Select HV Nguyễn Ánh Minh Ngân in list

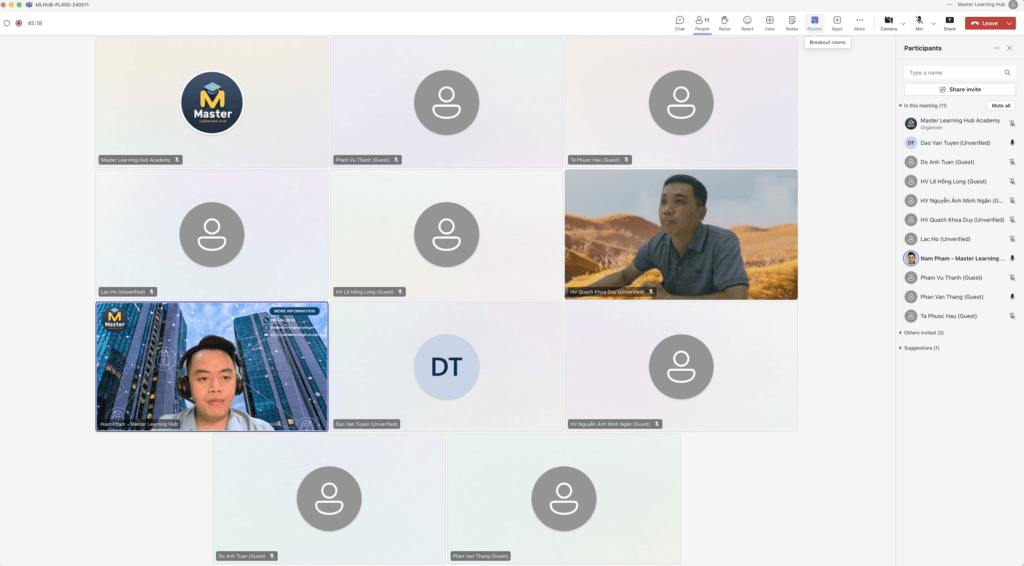[x=959, y=200]
